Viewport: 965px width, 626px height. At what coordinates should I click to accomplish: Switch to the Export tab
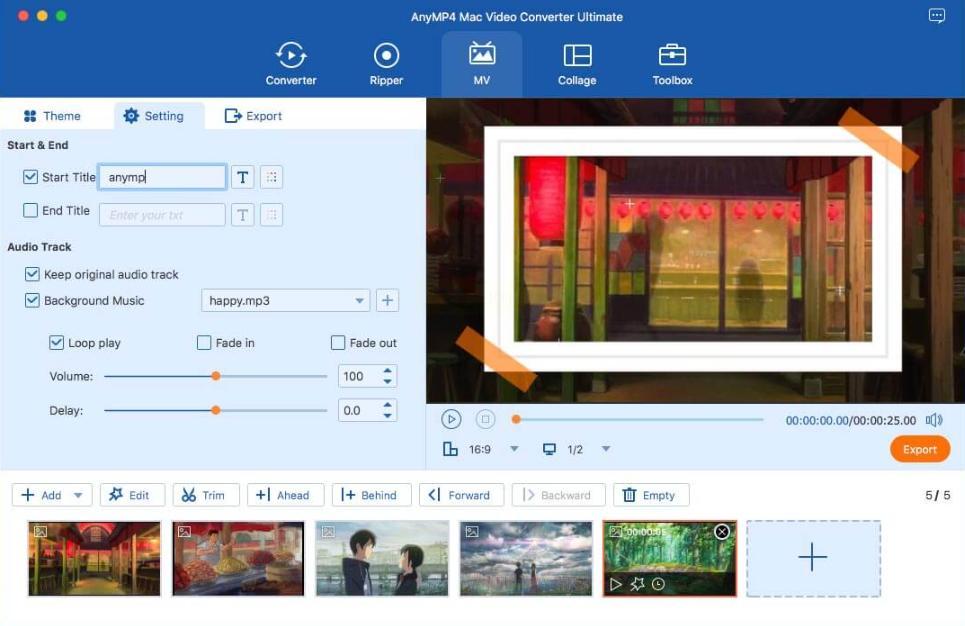tap(253, 116)
